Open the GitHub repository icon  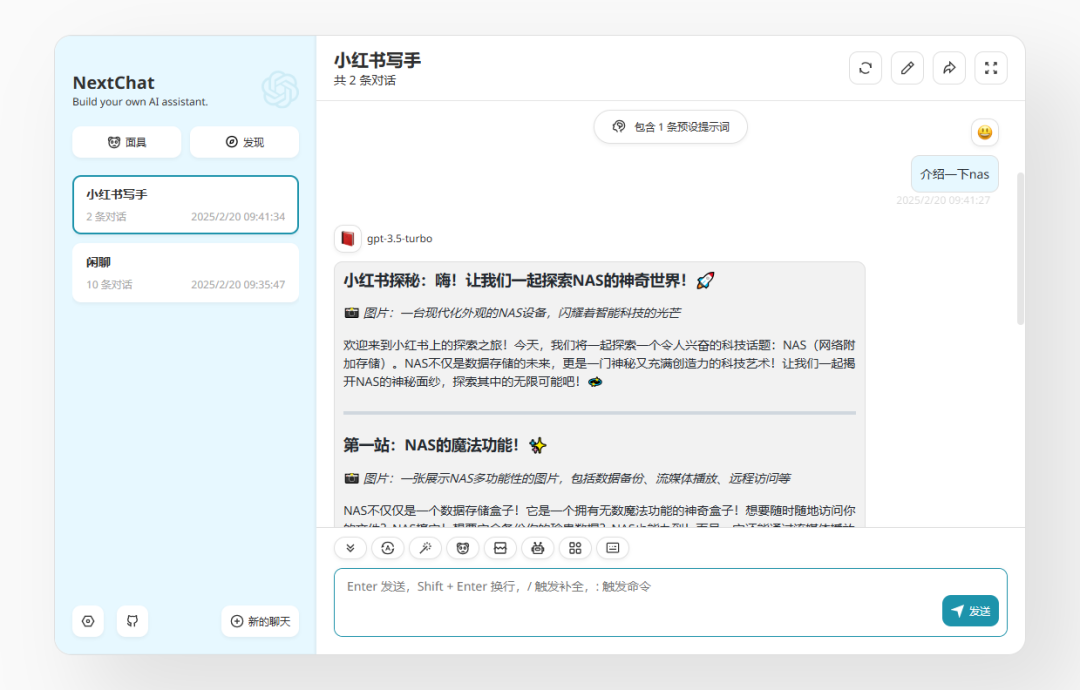coord(132,621)
